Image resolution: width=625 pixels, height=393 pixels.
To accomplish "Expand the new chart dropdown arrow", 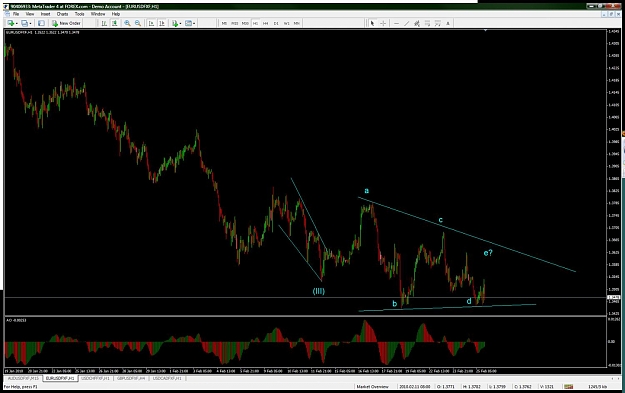I will (17, 24).
